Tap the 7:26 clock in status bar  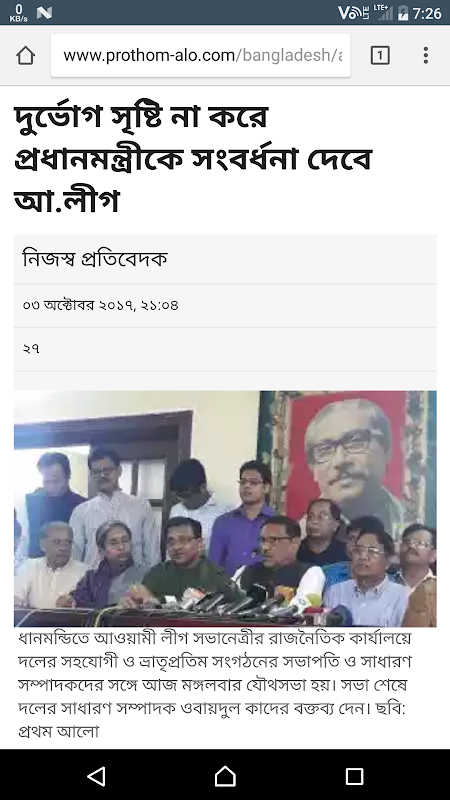click(427, 13)
